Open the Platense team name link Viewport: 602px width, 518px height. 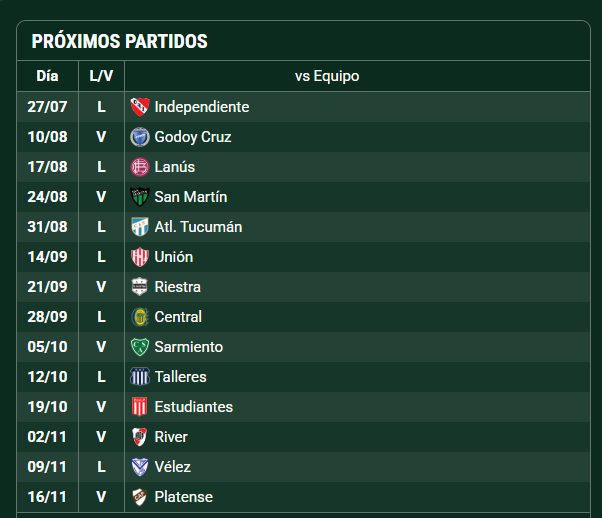point(184,497)
